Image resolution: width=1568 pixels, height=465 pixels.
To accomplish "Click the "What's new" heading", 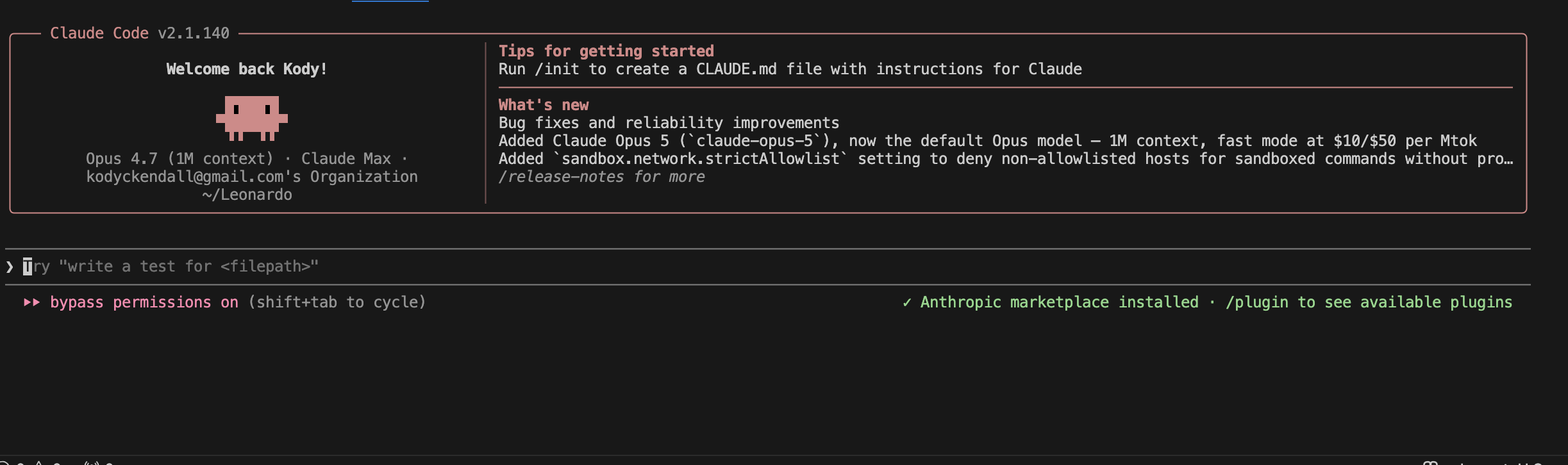I will [x=544, y=105].
